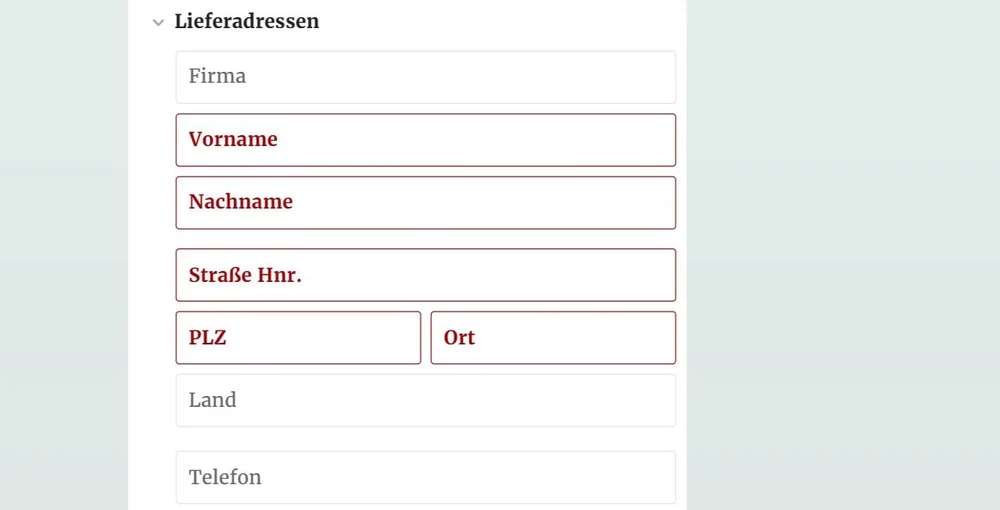Viewport: 1000px width, 510px height.
Task: Focus the Firma input field
Action: 425,77
